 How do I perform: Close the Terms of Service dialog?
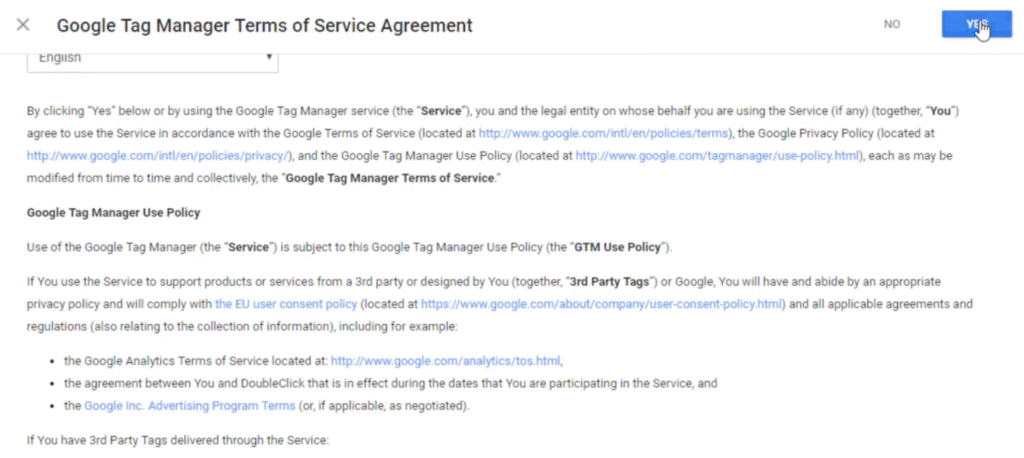tap(23, 25)
